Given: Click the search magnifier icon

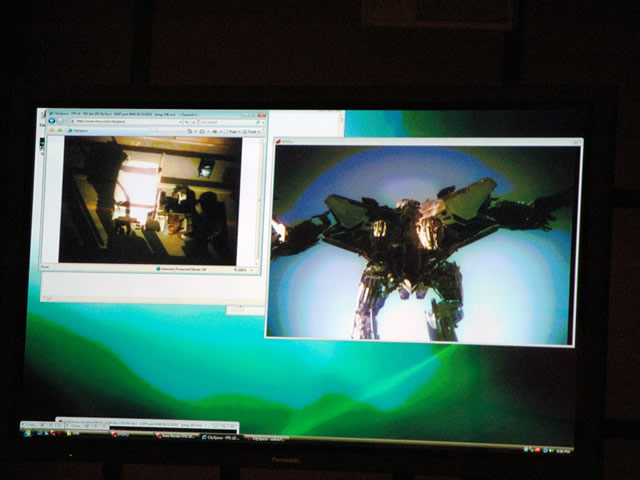Looking at the screenshot, I should 258,122.
